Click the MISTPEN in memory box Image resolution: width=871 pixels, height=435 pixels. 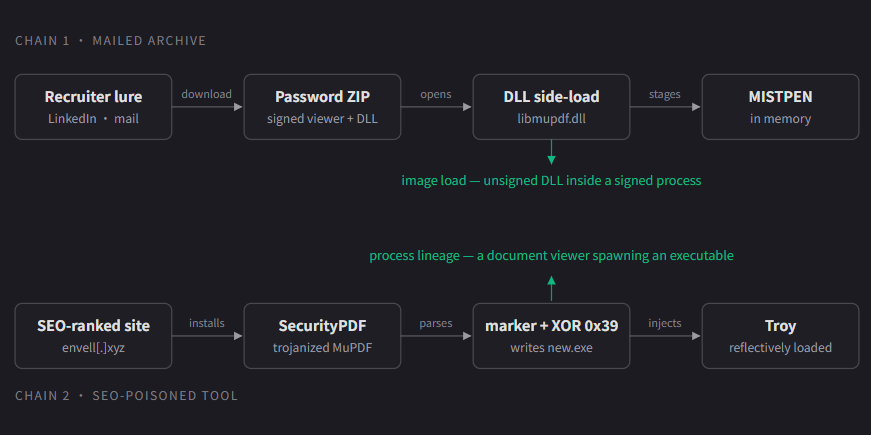tap(780, 107)
